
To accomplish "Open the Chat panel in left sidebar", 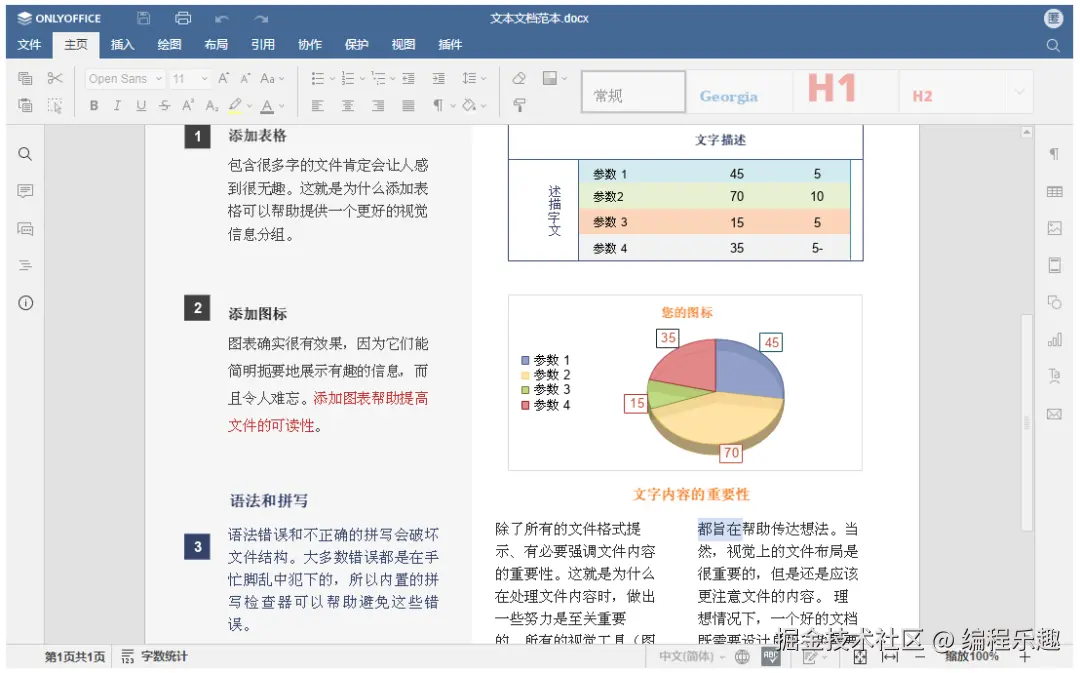I will click(x=25, y=229).
